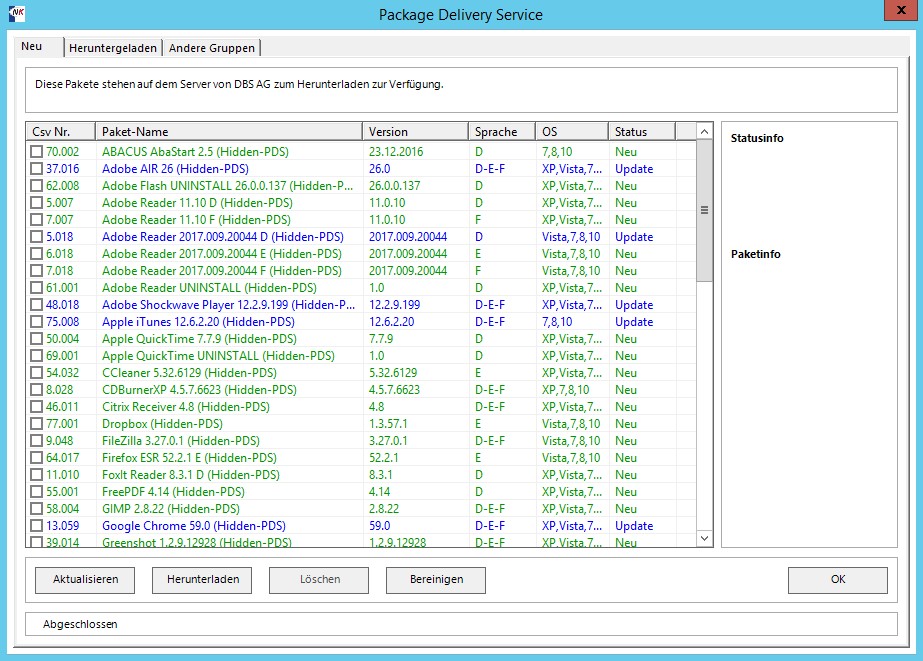Check the Adobe AIR 26 package box
Viewport: 923px width, 661px height.
click(36, 168)
